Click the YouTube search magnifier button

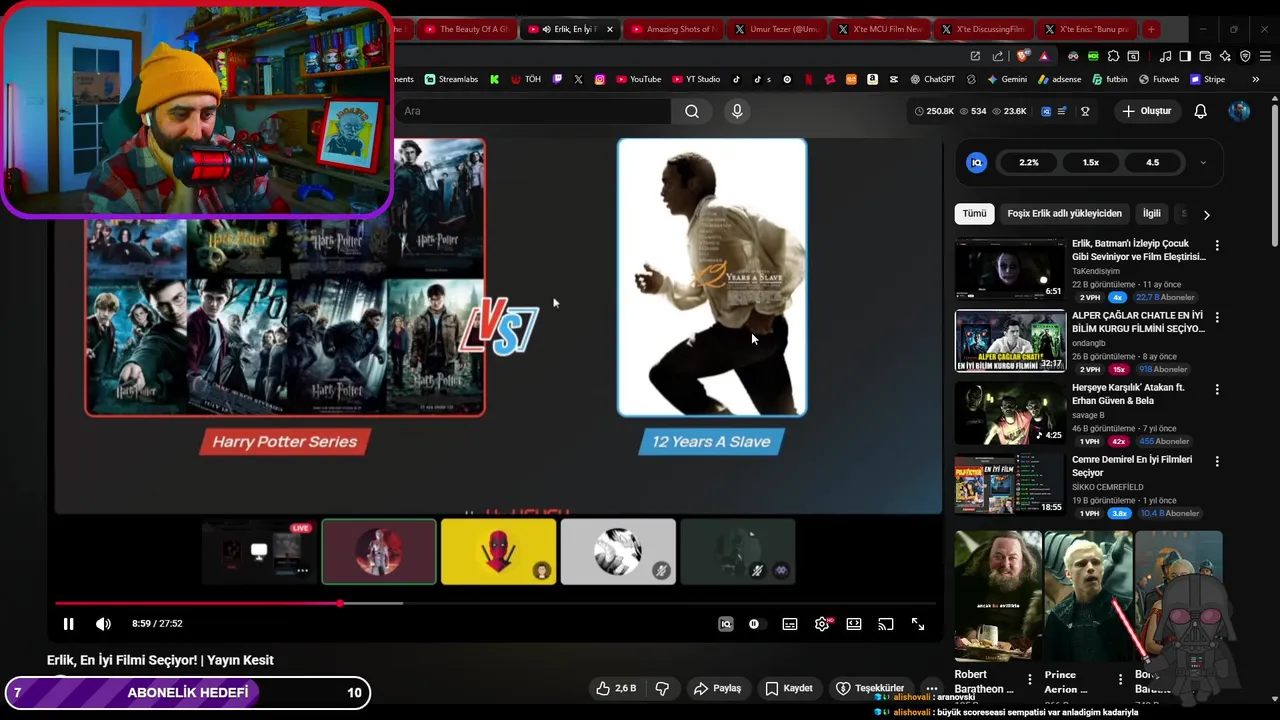[x=692, y=111]
